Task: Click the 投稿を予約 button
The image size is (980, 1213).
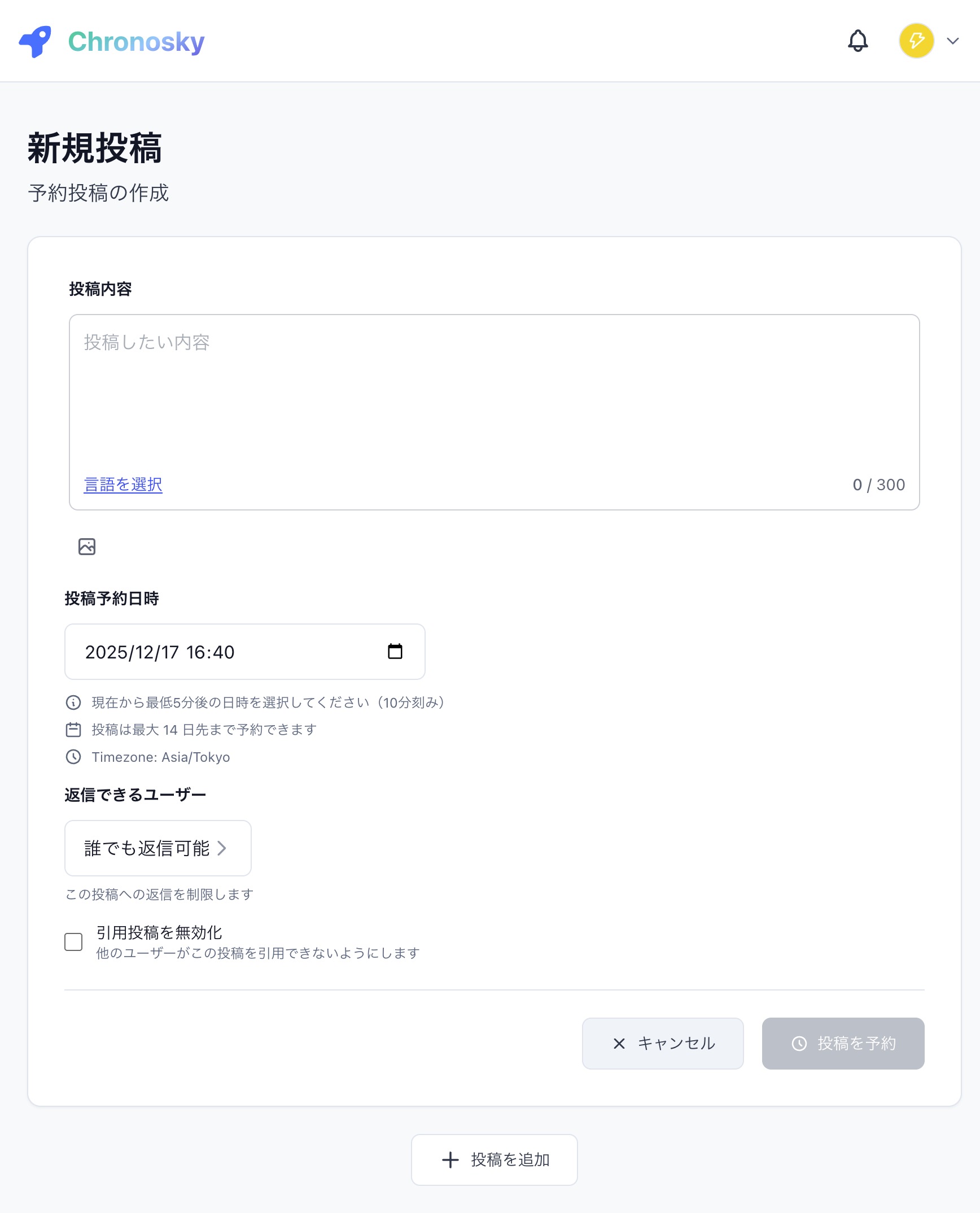Action: (x=843, y=1044)
